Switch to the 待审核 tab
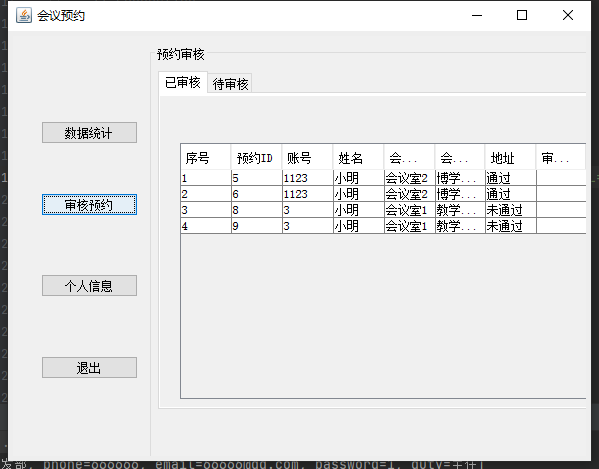 click(230, 83)
